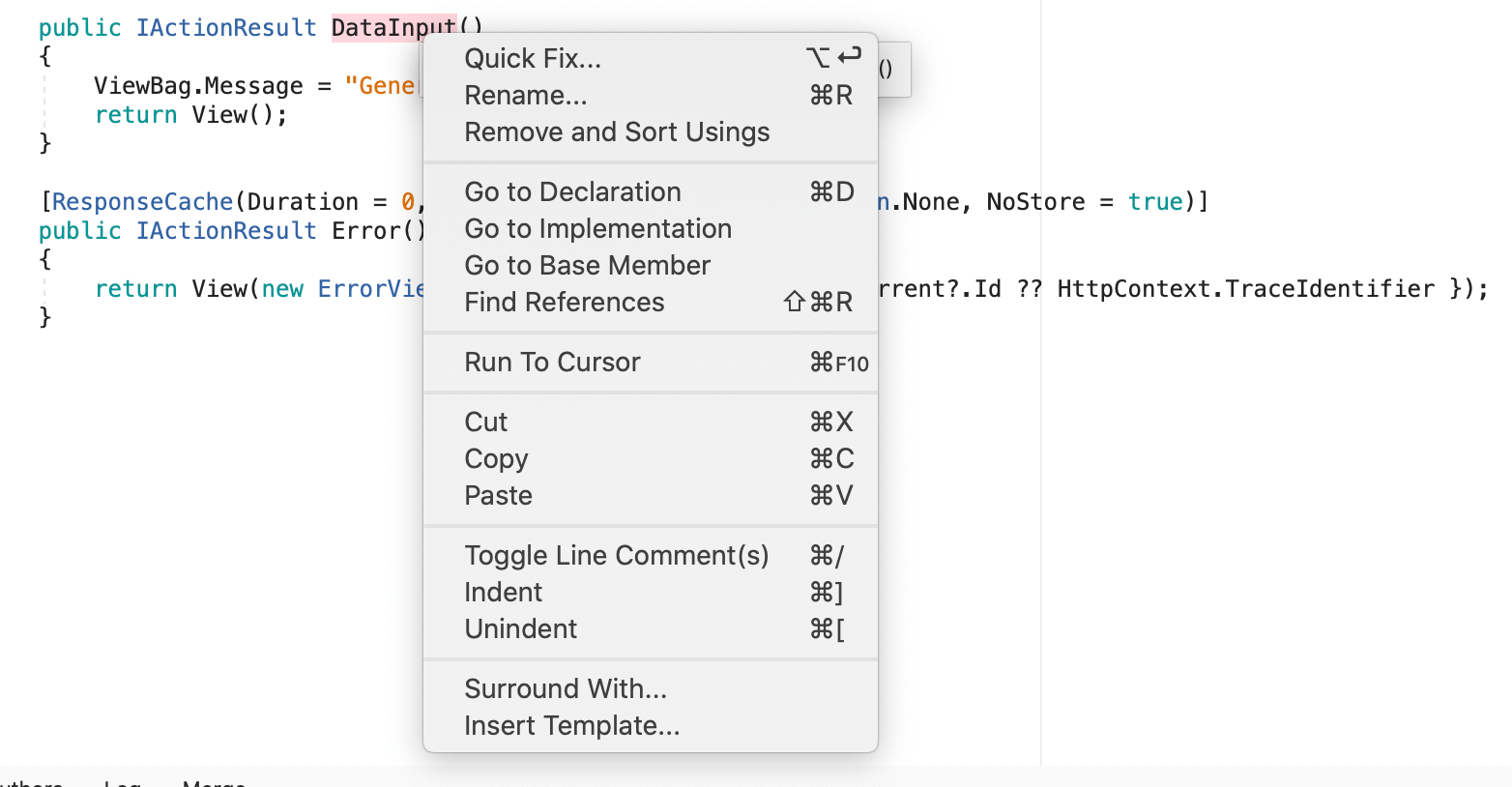The width and height of the screenshot is (1512, 787).
Task: Click the highlighted DataInput method name
Action: tap(391, 27)
